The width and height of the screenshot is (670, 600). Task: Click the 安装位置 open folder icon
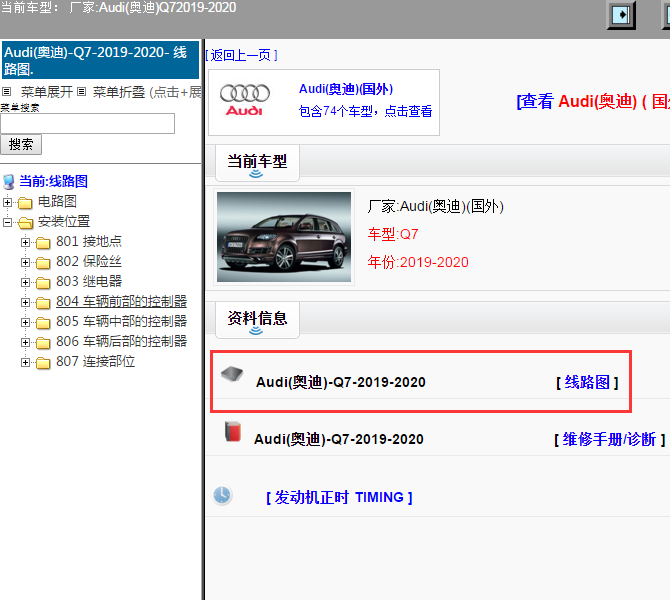point(26,222)
